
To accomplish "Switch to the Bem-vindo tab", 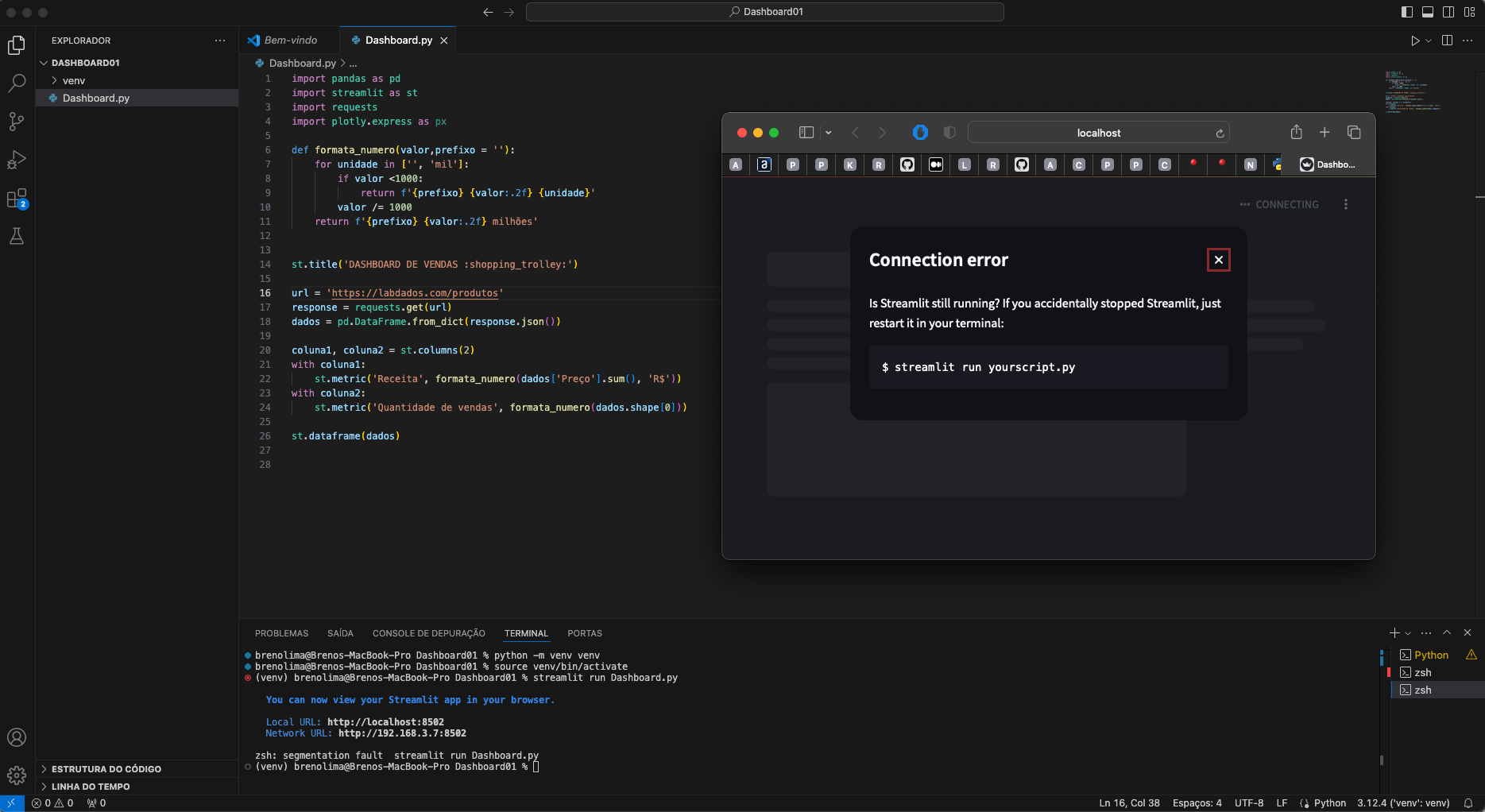I will 289,41.
